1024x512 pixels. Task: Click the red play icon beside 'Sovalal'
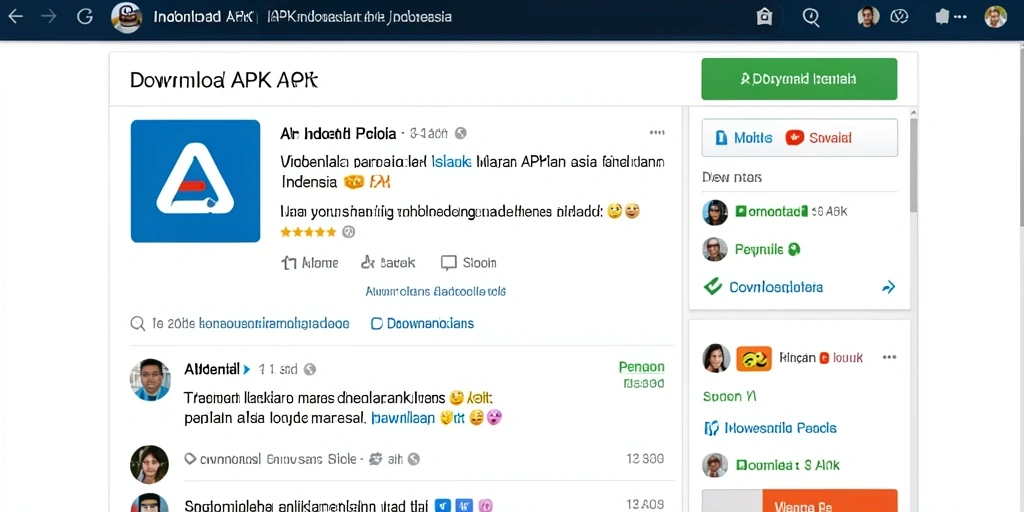[794, 137]
